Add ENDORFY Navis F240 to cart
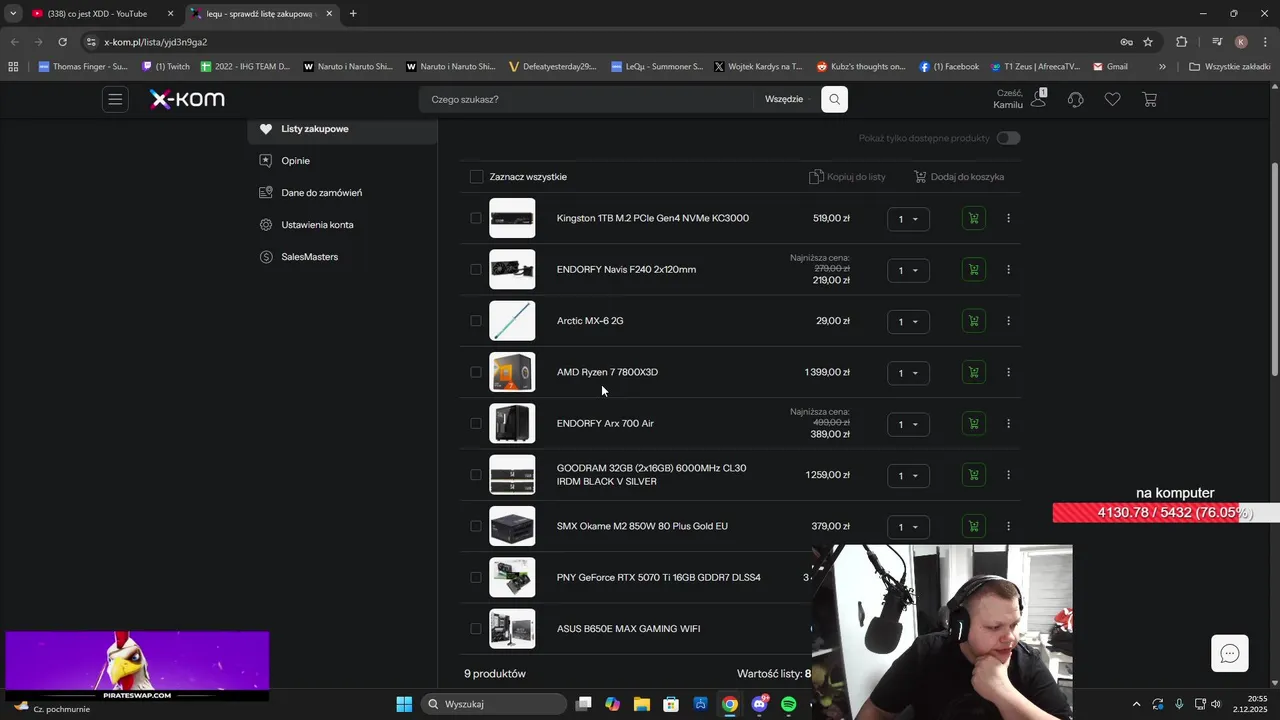Viewport: 1280px width, 720px height. click(x=973, y=270)
